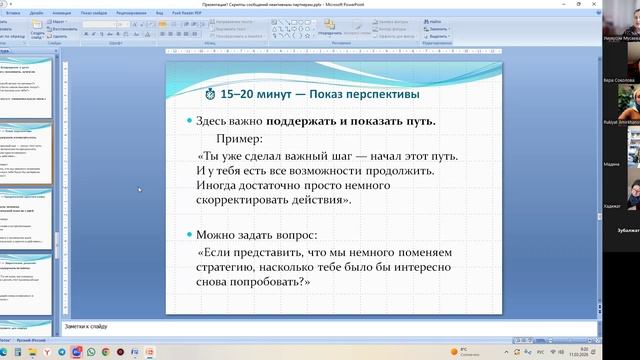640x360 pixels.
Task: Open the Дизайн ribbon tab
Action: click(x=36, y=13)
